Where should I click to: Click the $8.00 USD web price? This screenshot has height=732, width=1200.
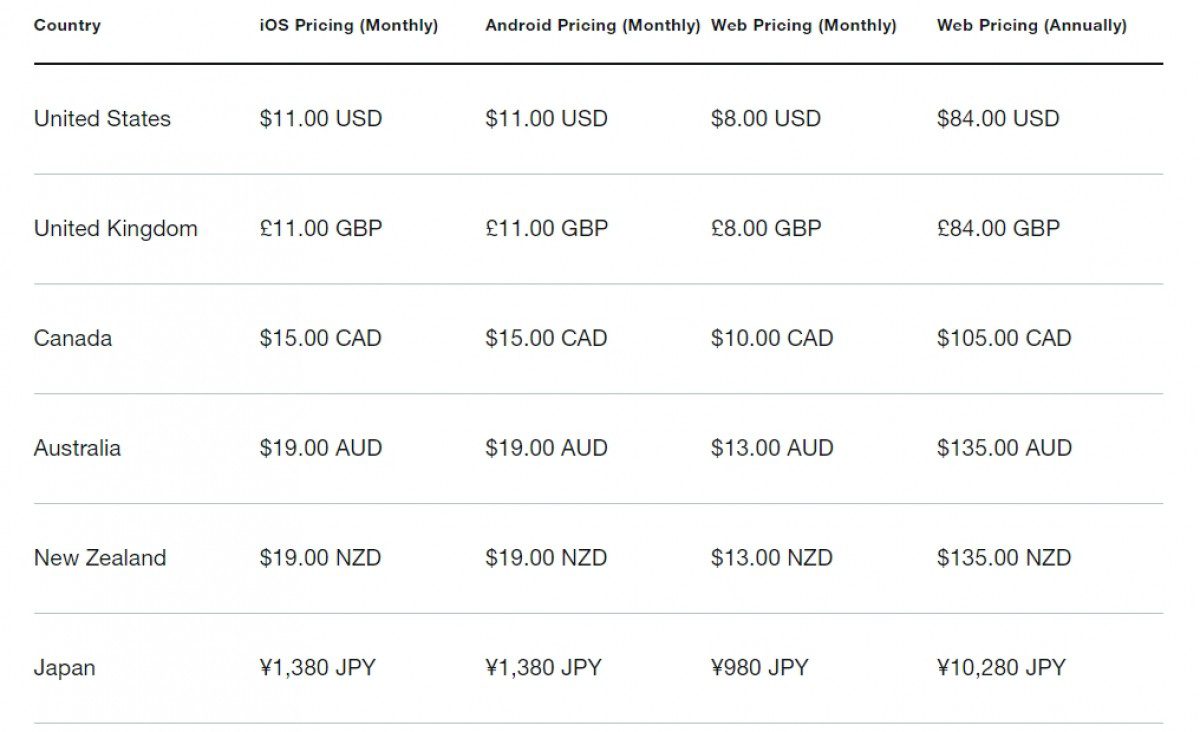(x=765, y=119)
